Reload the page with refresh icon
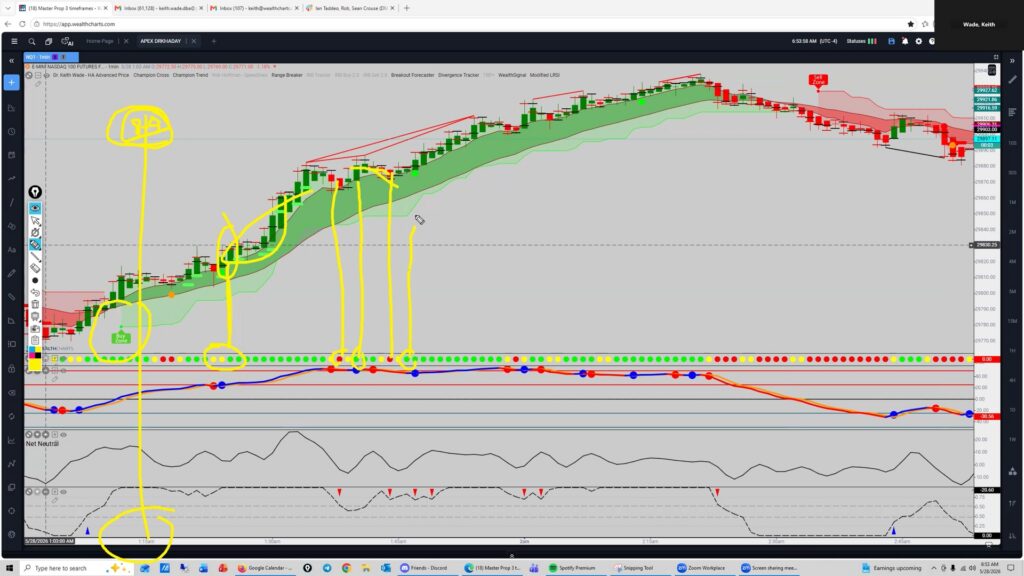Image resolution: width=1024 pixels, height=576 pixels. (x=22, y=24)
